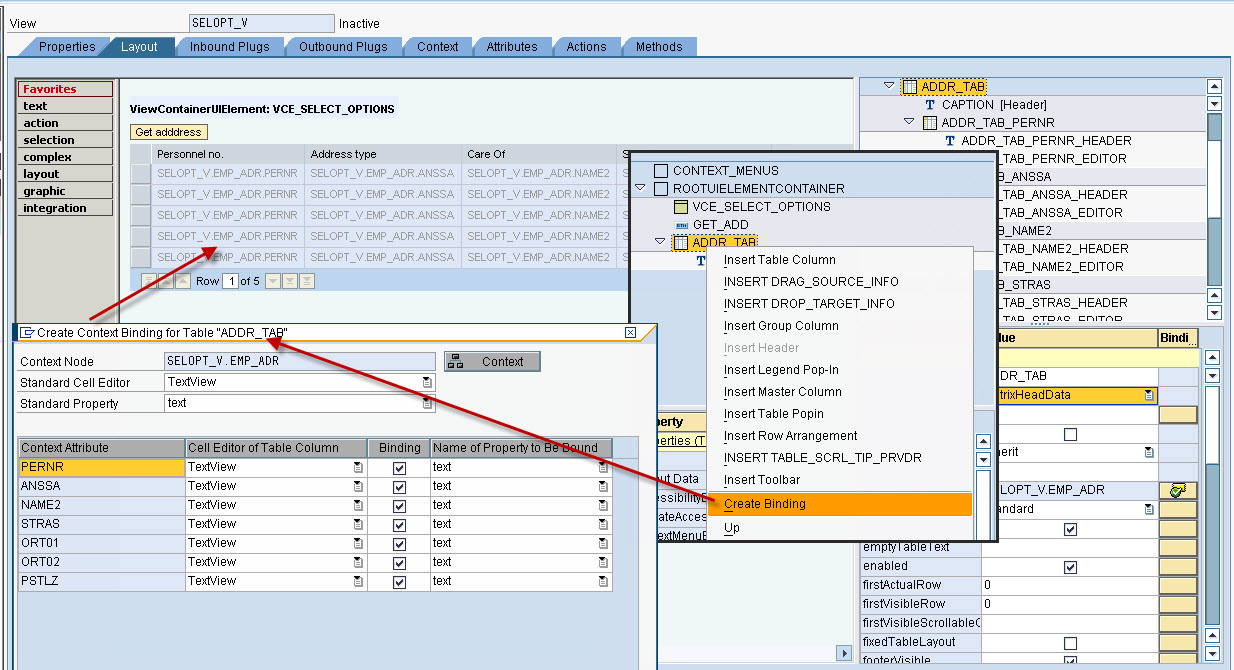Select Insert Group Column menu entry
1234x670 pixels.
point(839,326)
